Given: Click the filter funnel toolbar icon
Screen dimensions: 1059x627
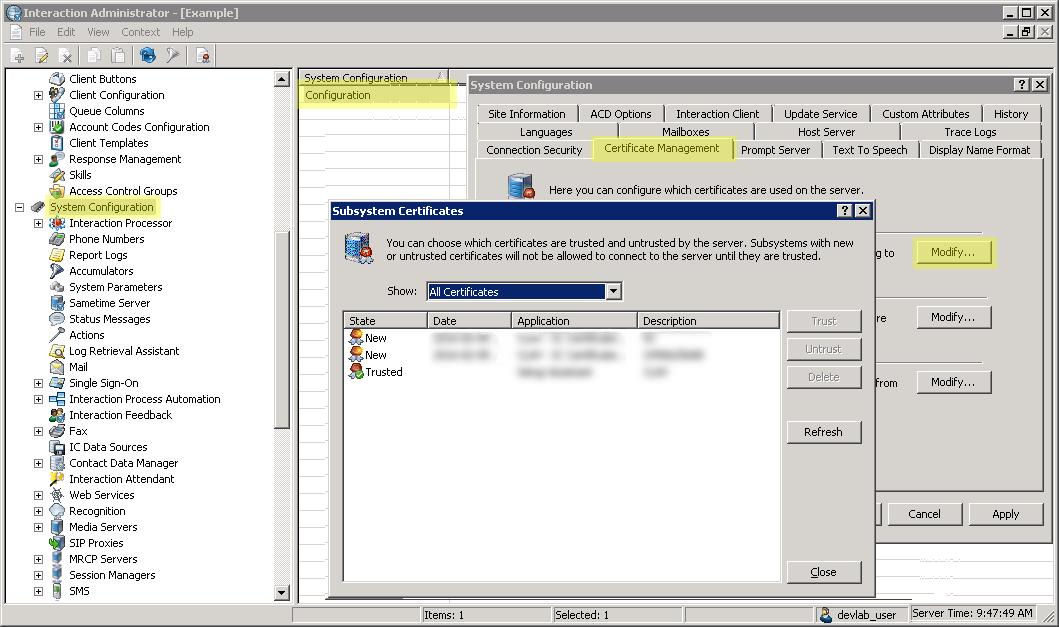Looking at the screenshot, I should point(172,56).
